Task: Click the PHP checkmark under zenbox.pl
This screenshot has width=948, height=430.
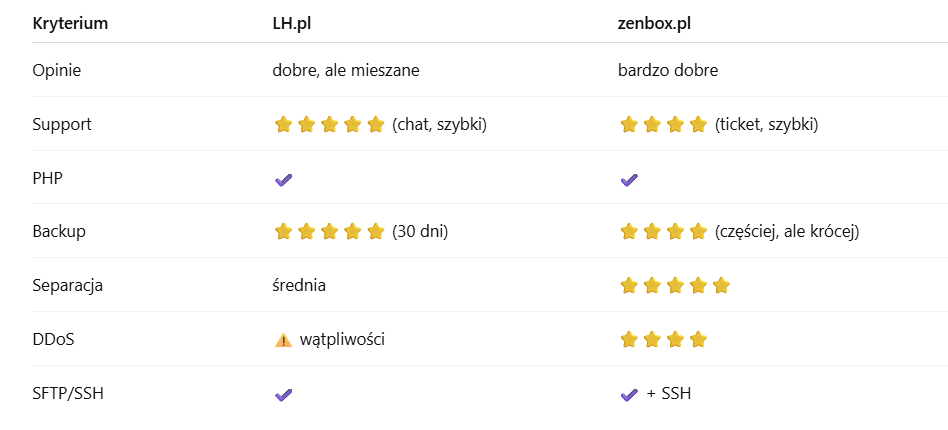Action: [629, 179]
